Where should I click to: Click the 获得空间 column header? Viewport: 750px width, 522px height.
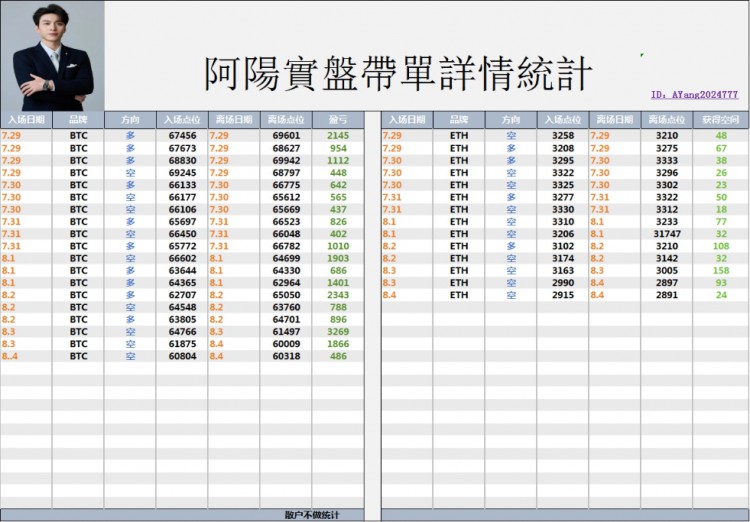pos(721,120)
